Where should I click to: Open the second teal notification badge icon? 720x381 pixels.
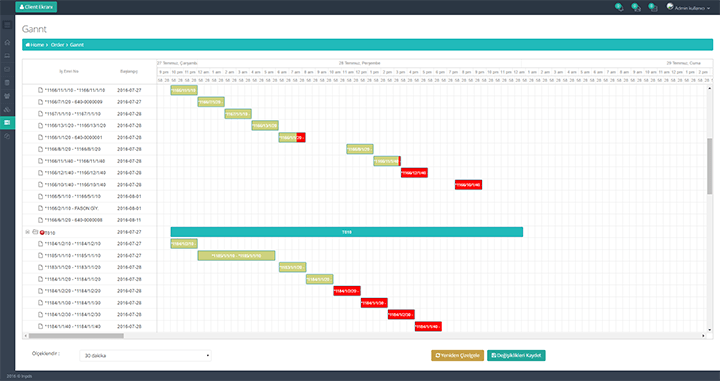[636, 7]
